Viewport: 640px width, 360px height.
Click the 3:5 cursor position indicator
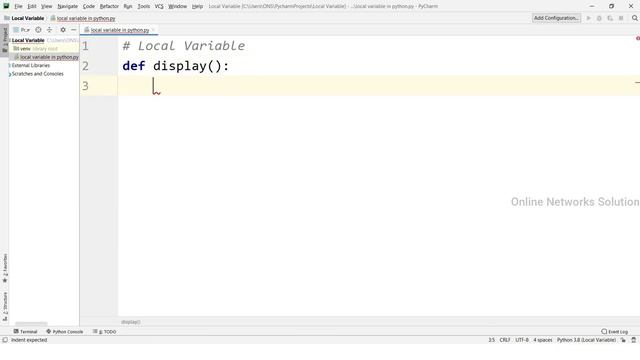pos(491,340)
